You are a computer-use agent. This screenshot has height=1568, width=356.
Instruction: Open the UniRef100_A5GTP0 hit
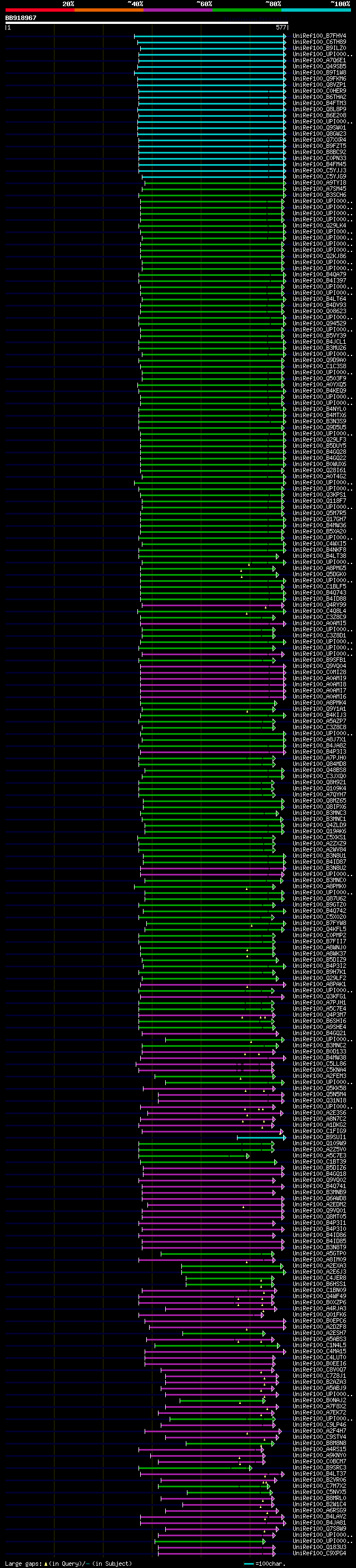point(319,1253)
